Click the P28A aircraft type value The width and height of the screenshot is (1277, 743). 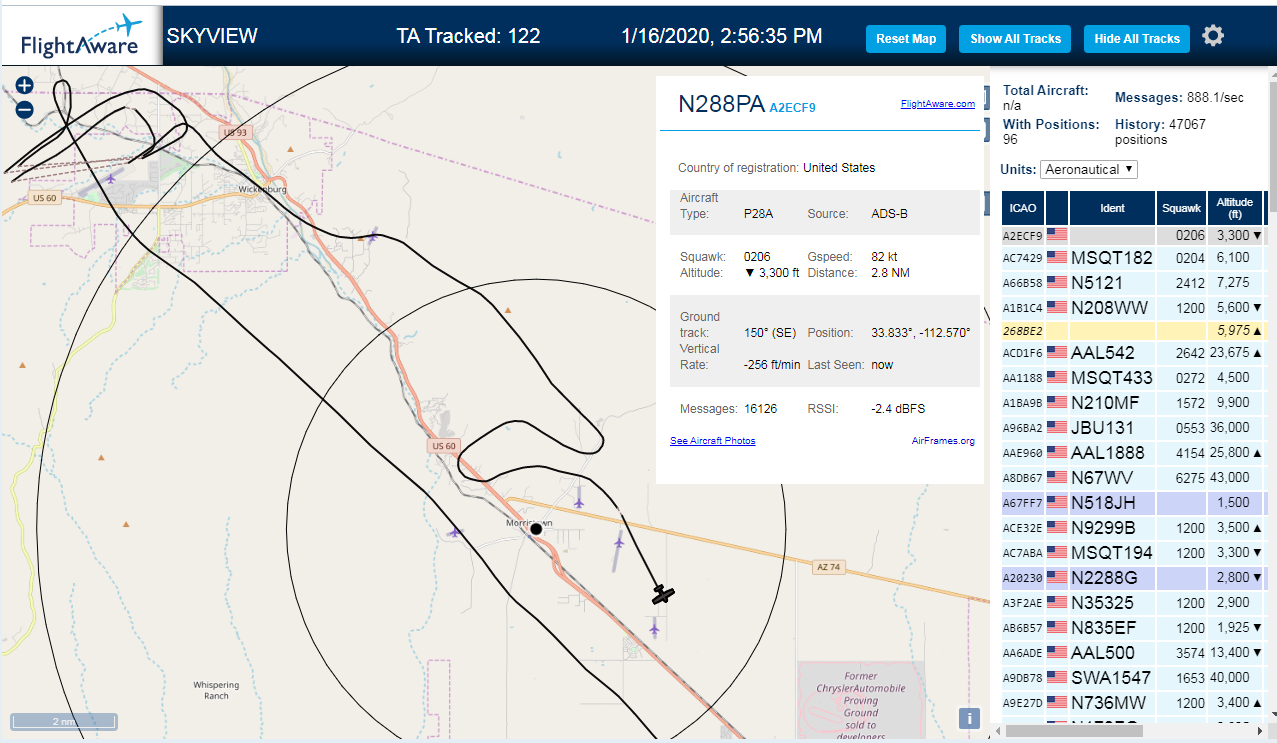(x=759, y=214)
